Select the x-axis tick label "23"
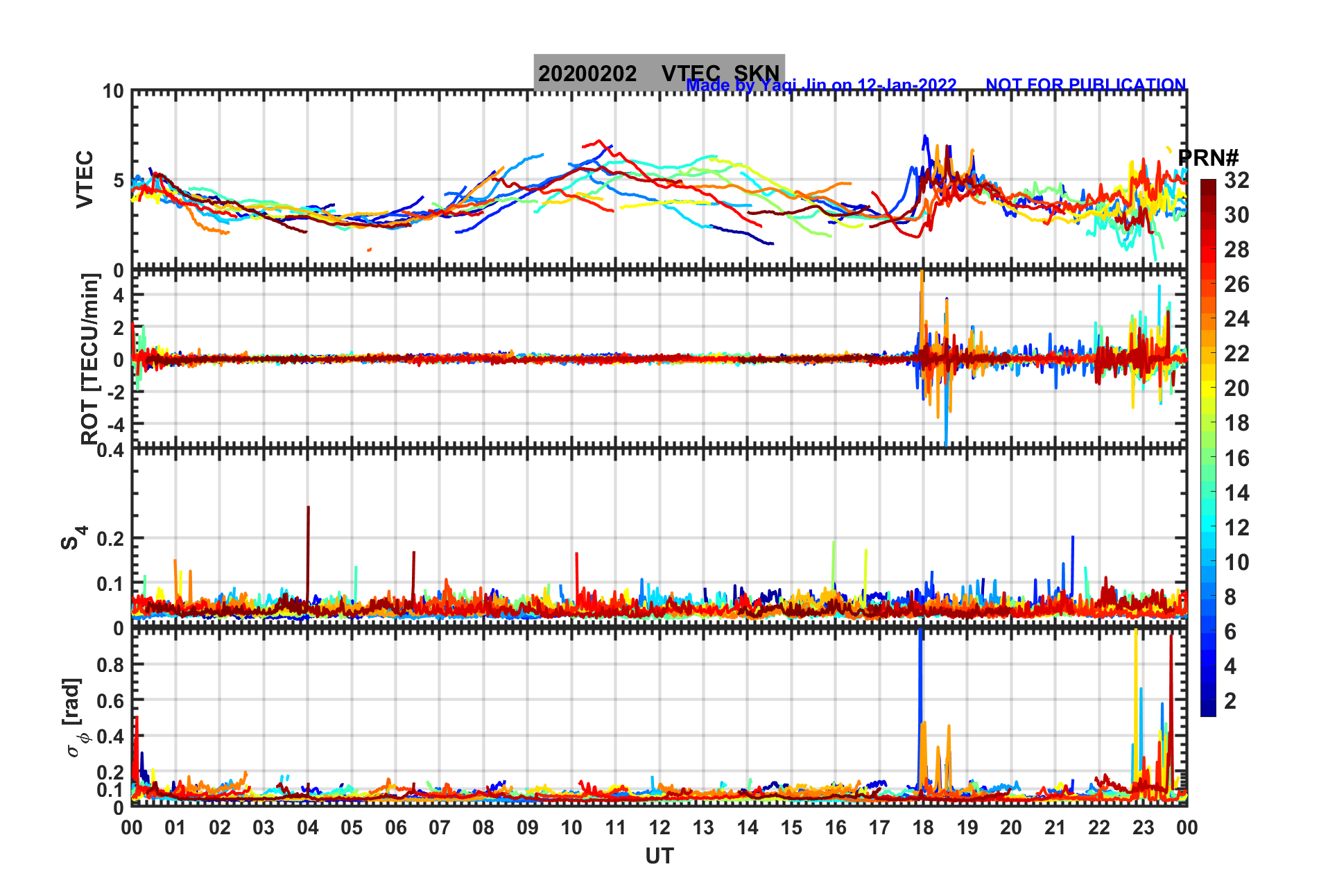Image resolution: width=1319 pixels, height=896 pixels. (x=1144, y=827)
